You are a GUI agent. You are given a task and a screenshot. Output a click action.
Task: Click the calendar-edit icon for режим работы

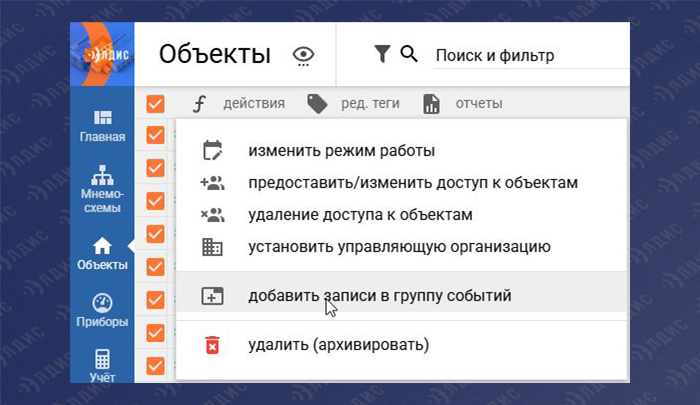pos(212,150)
